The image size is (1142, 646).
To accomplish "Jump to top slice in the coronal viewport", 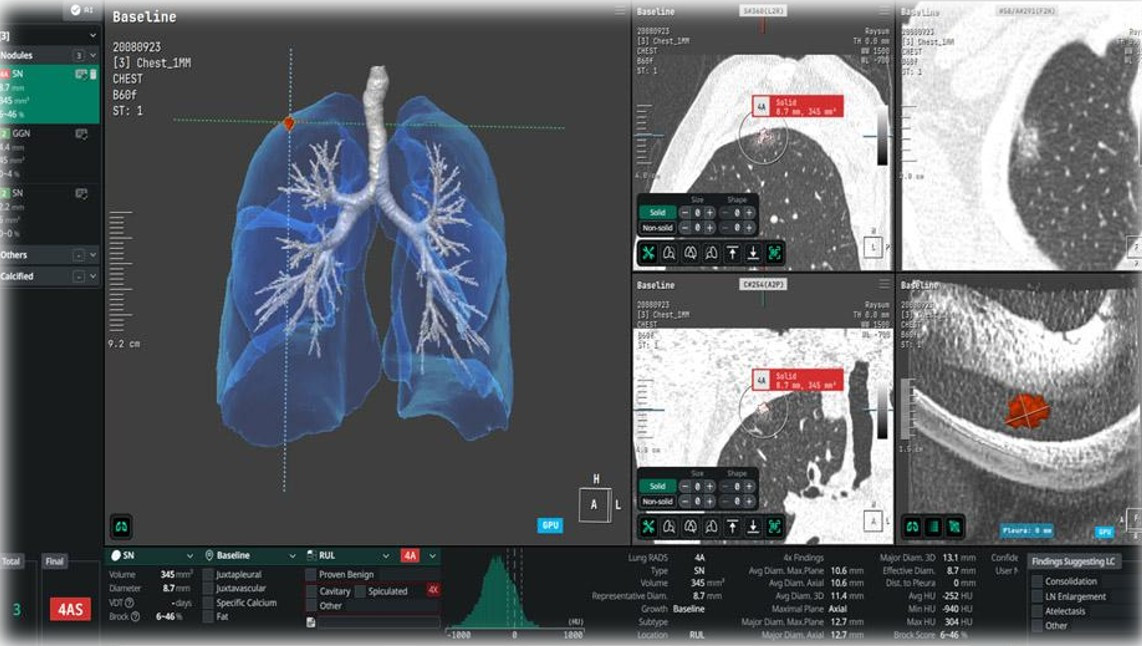I will pyautogui.click(x=732, y=527).
